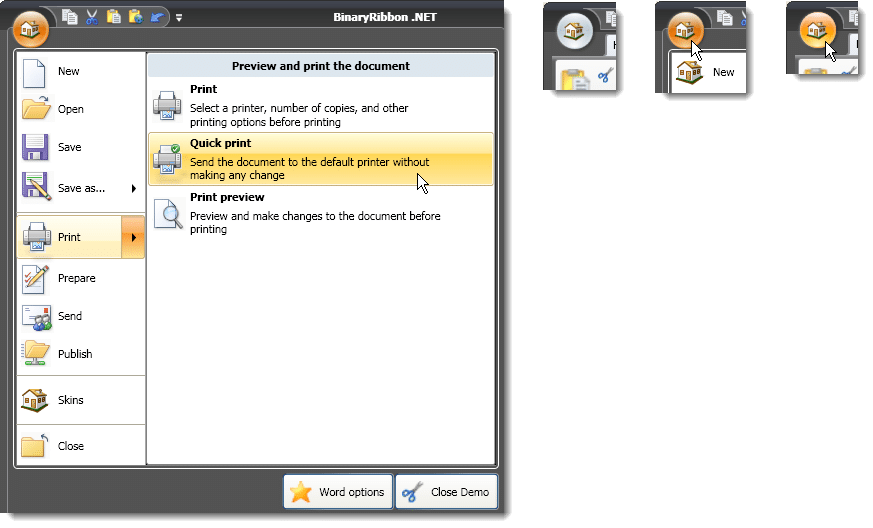This screenshot has height=528, width=873.
Task: Click the Copy icon in main window's quick toolbar
Action: 70,17
